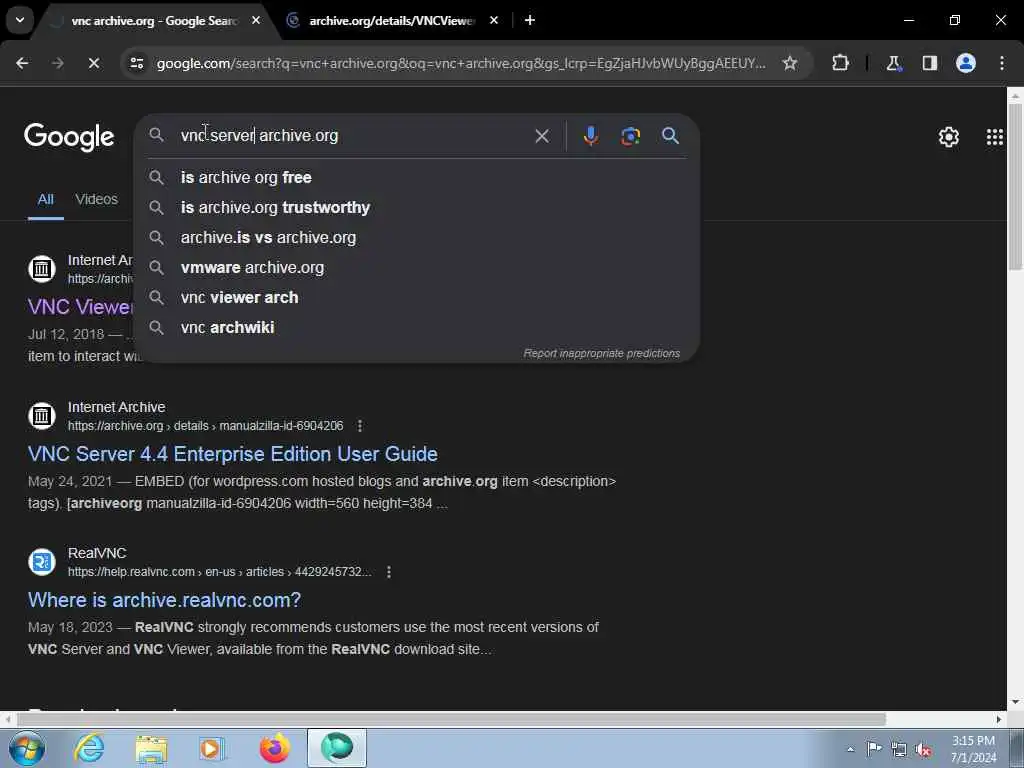The height and width of the screenshot is (768, 1024).
Task: Launch Firefox from the taskbar
Action: [275, 748]
